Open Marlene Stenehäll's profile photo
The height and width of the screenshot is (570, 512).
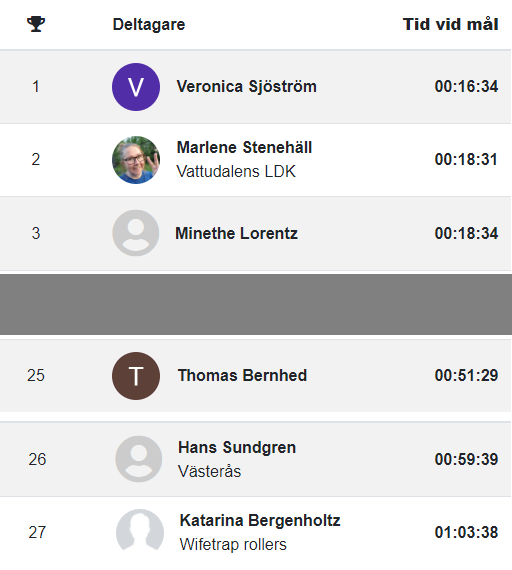(136, 160)
